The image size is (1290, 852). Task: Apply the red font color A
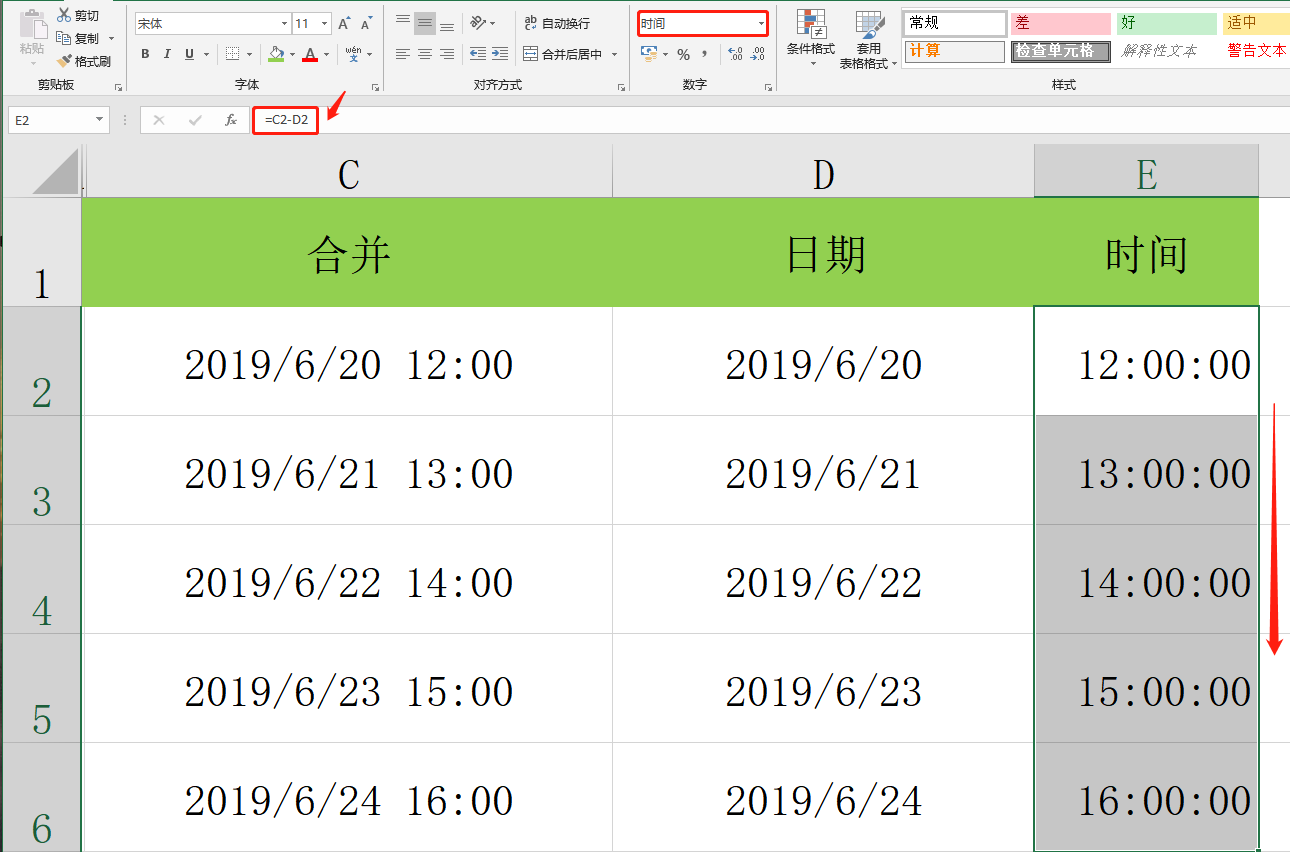(310, 54)
